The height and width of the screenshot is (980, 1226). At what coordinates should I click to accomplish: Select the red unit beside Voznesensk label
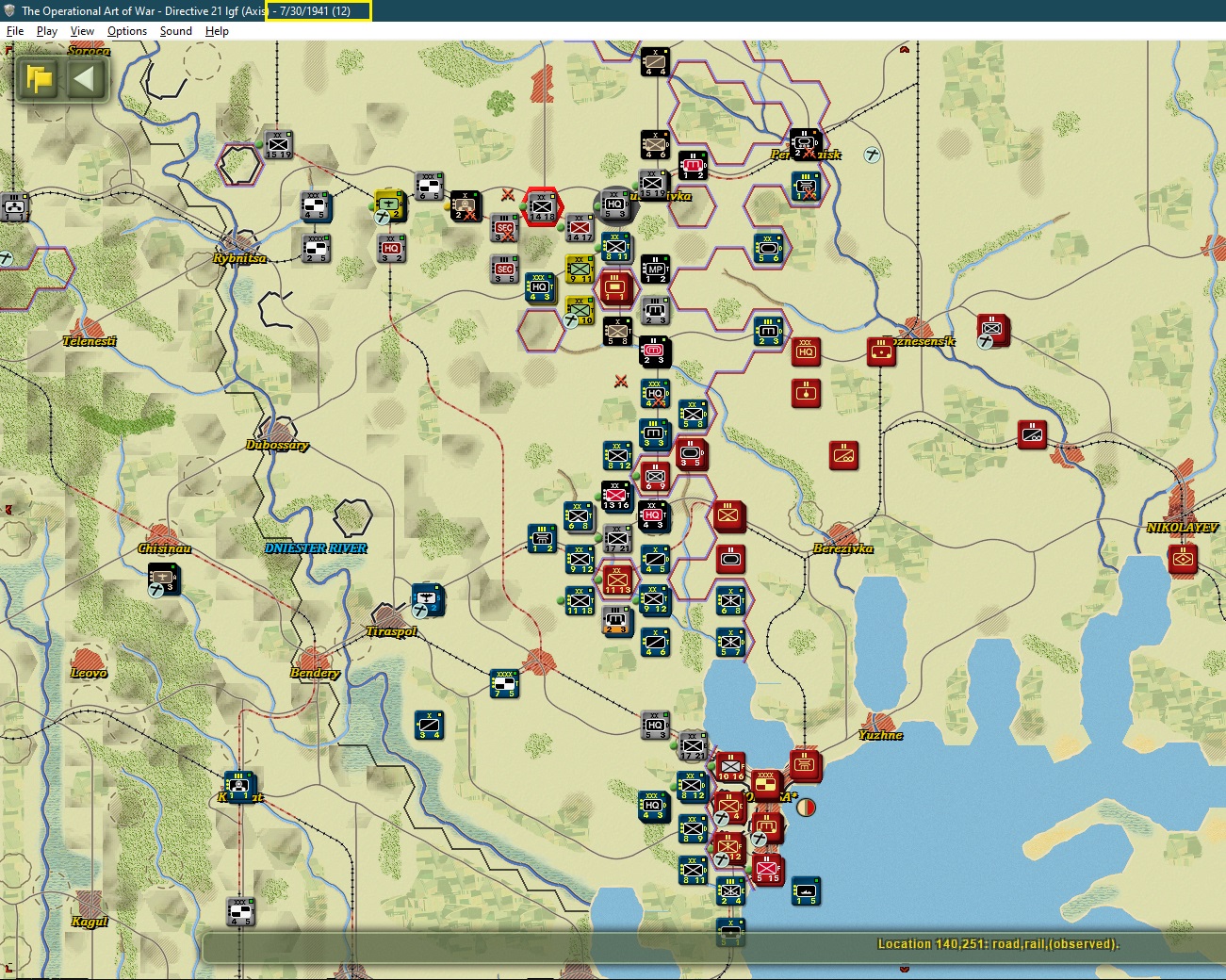tap(881, 351)
